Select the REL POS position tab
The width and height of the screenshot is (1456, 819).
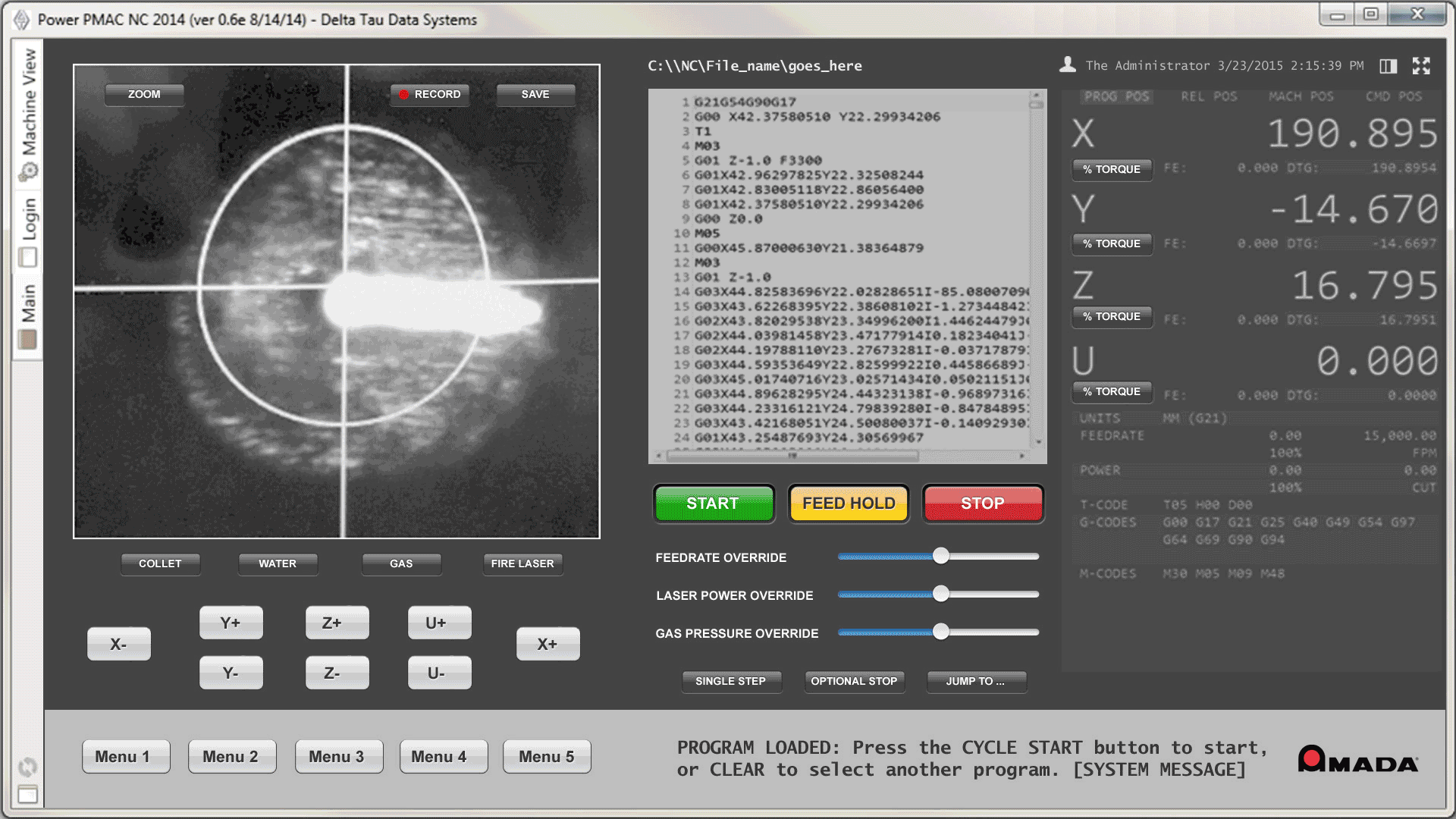point(1209,96)
